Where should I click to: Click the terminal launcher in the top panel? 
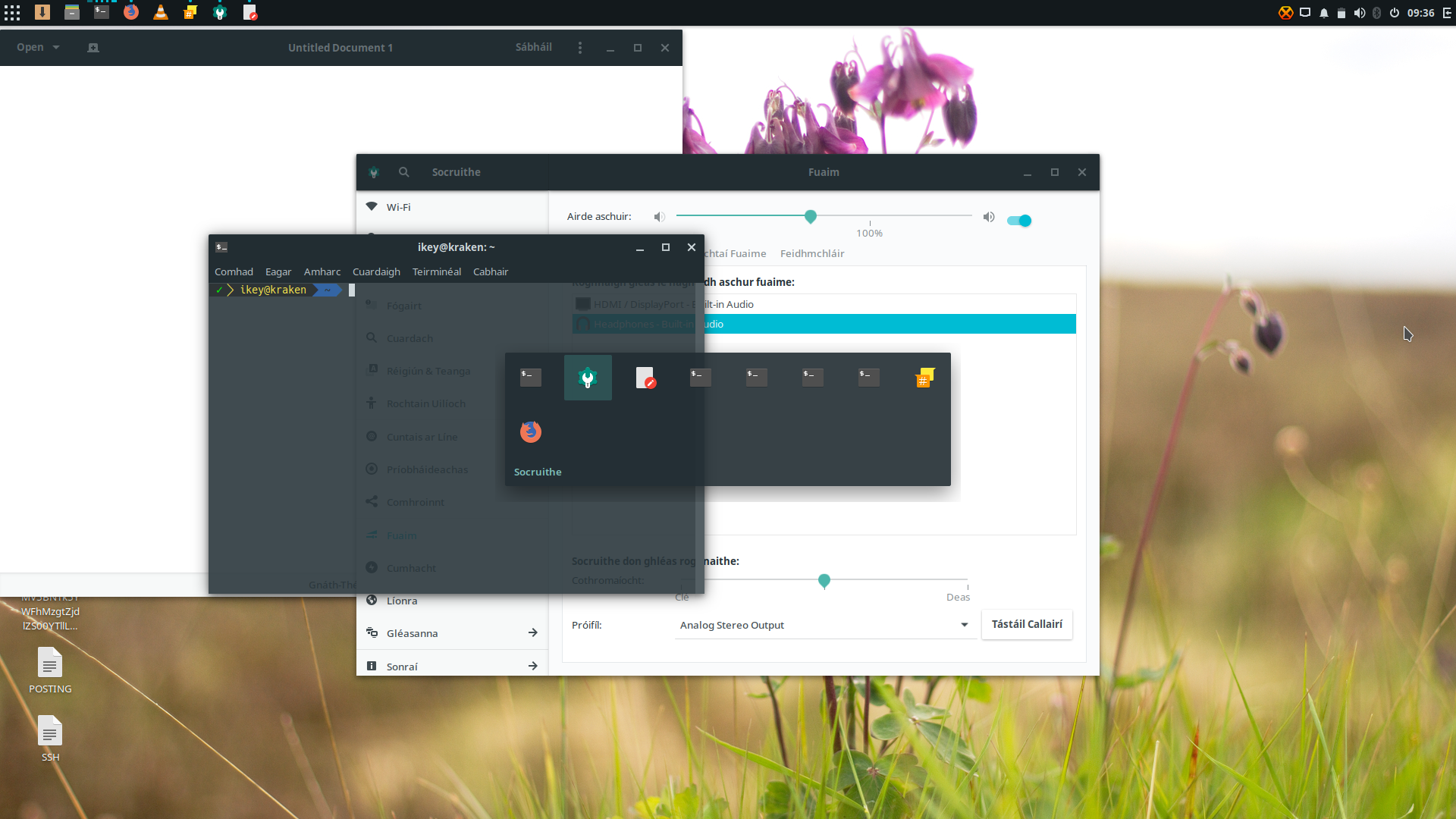click(102, 12)
